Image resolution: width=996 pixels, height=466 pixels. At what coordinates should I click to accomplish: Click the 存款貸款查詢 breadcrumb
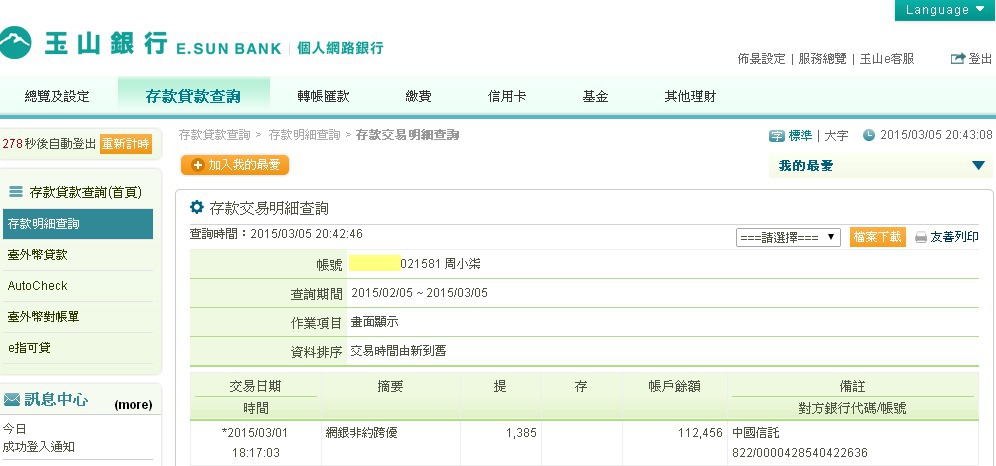coord(214,135)
